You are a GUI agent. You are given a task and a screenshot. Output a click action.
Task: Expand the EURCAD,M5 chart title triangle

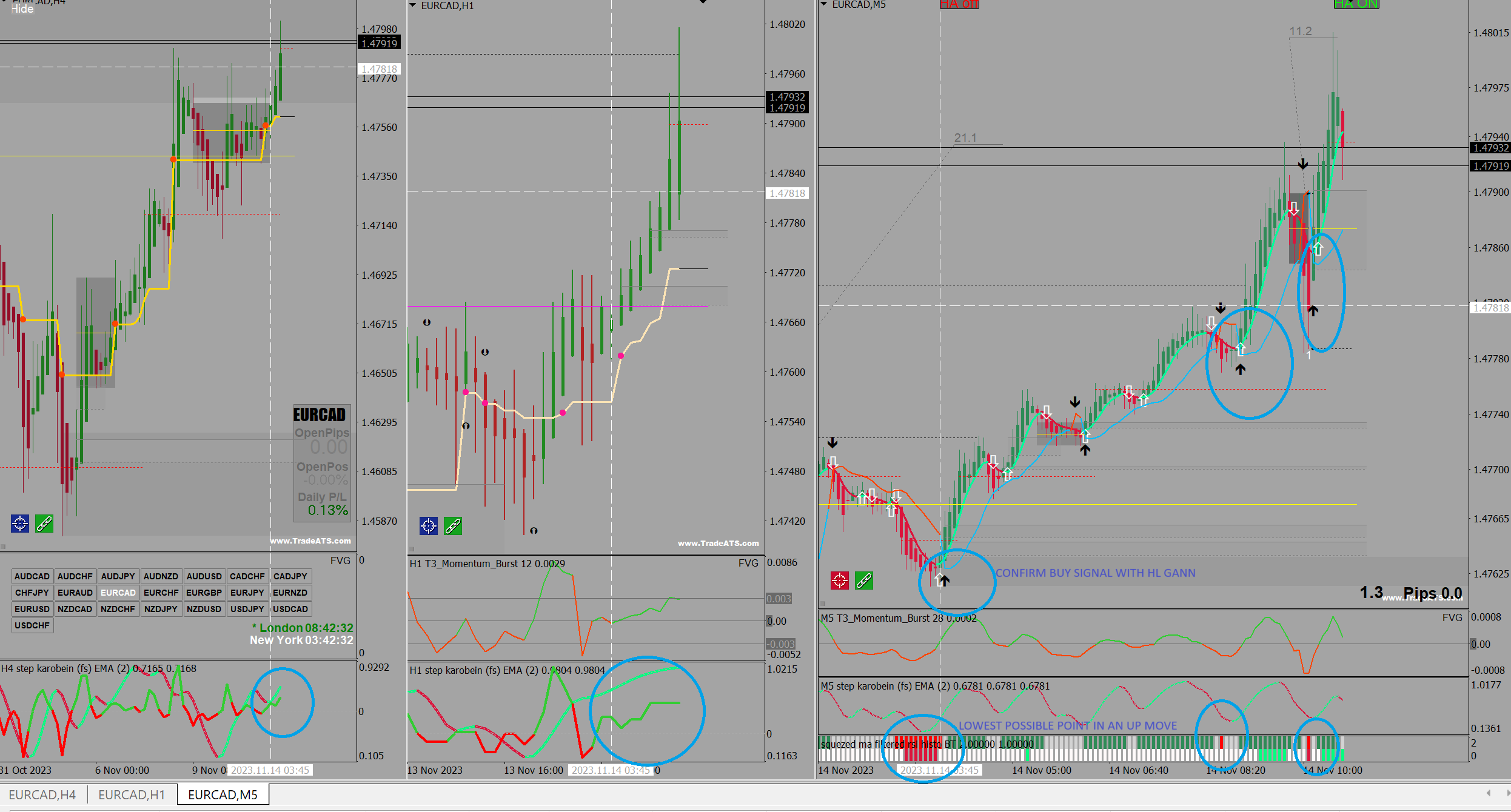(x=823, y=5)
